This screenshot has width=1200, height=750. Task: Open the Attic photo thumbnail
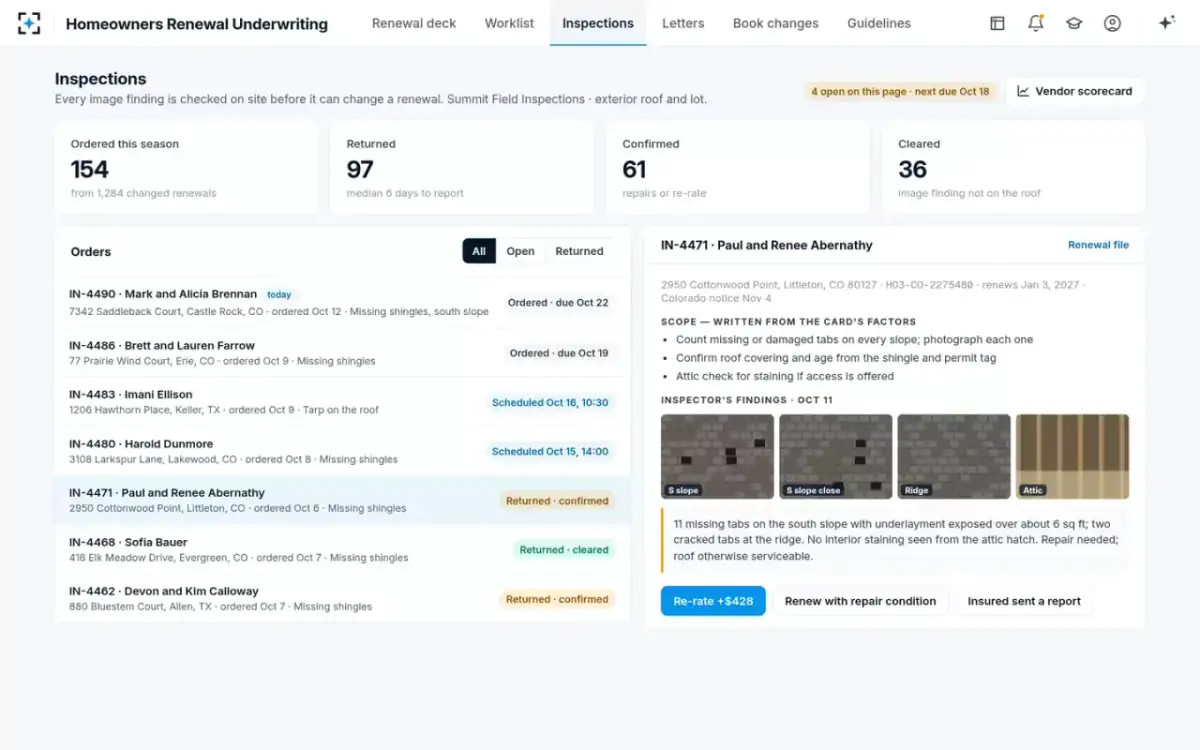click(x=1072, y=456)
